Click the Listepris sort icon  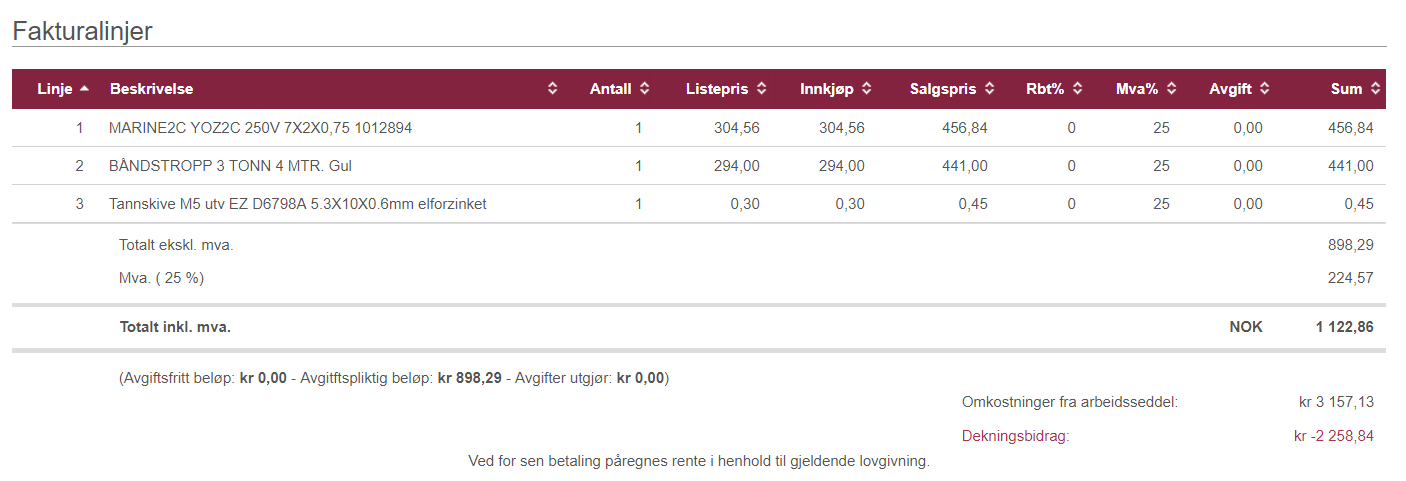(x=762, y=89)
